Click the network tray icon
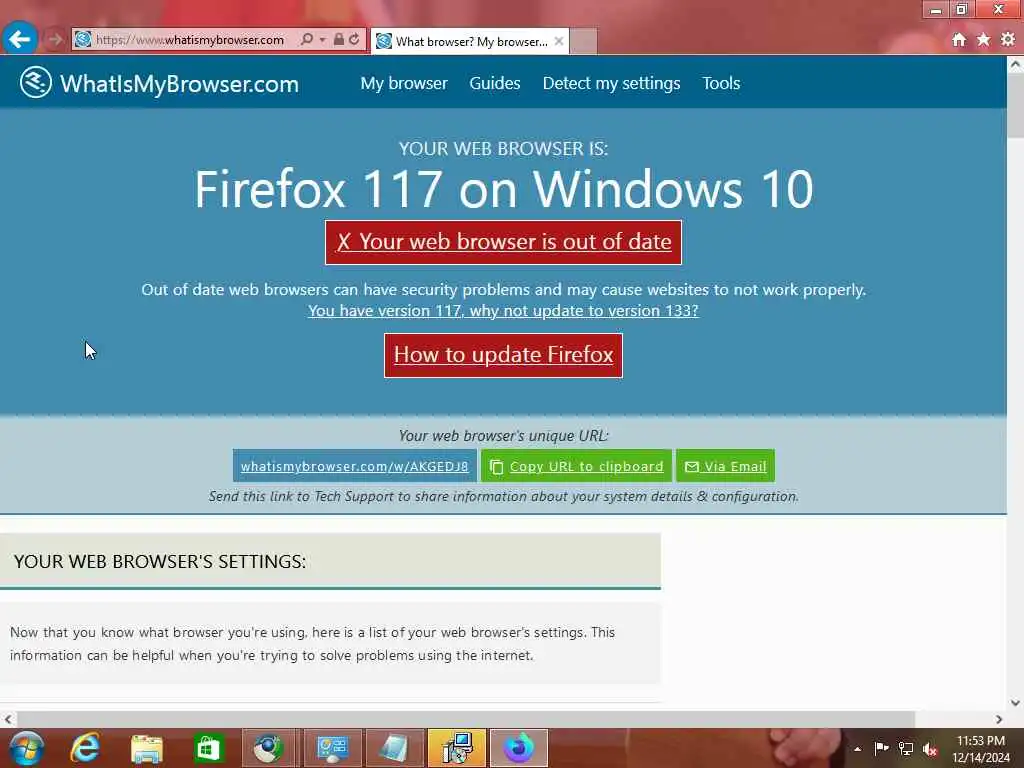This screenshot has width=1024, height=768. [906, 749]
